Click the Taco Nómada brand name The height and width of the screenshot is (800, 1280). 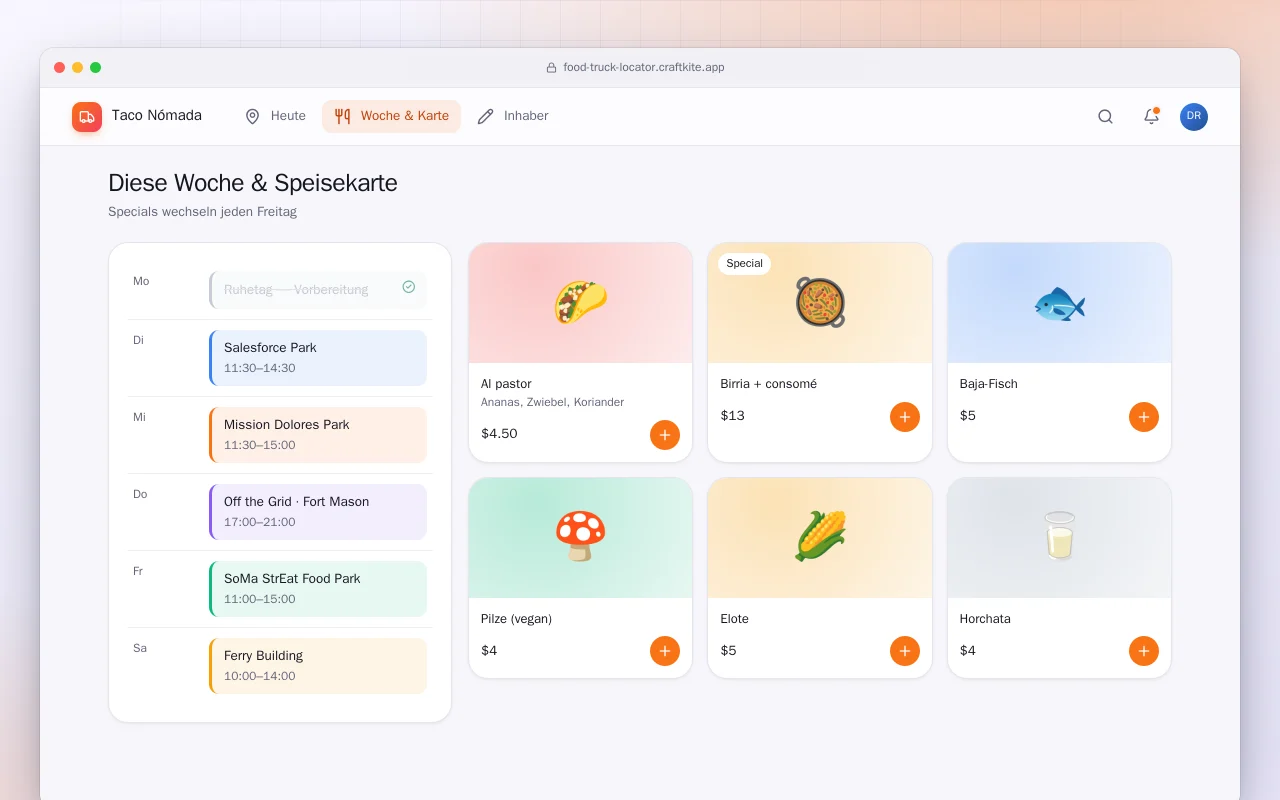tap(157, 116)
